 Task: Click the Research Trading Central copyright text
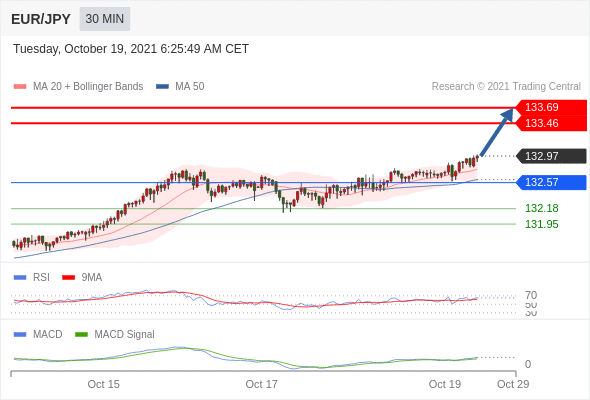pos(506,87)
